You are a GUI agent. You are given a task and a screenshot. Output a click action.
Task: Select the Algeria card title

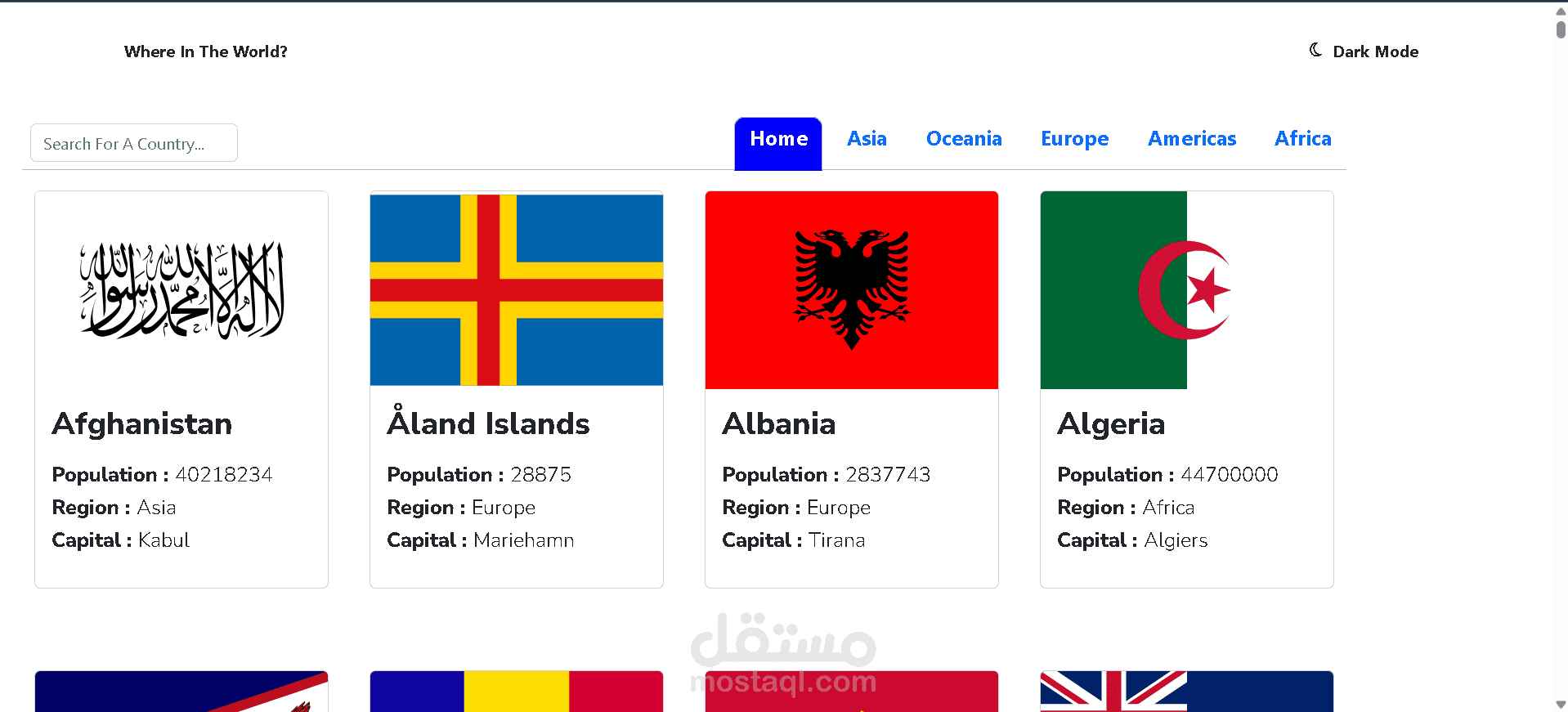click(x=1111, y=425)
